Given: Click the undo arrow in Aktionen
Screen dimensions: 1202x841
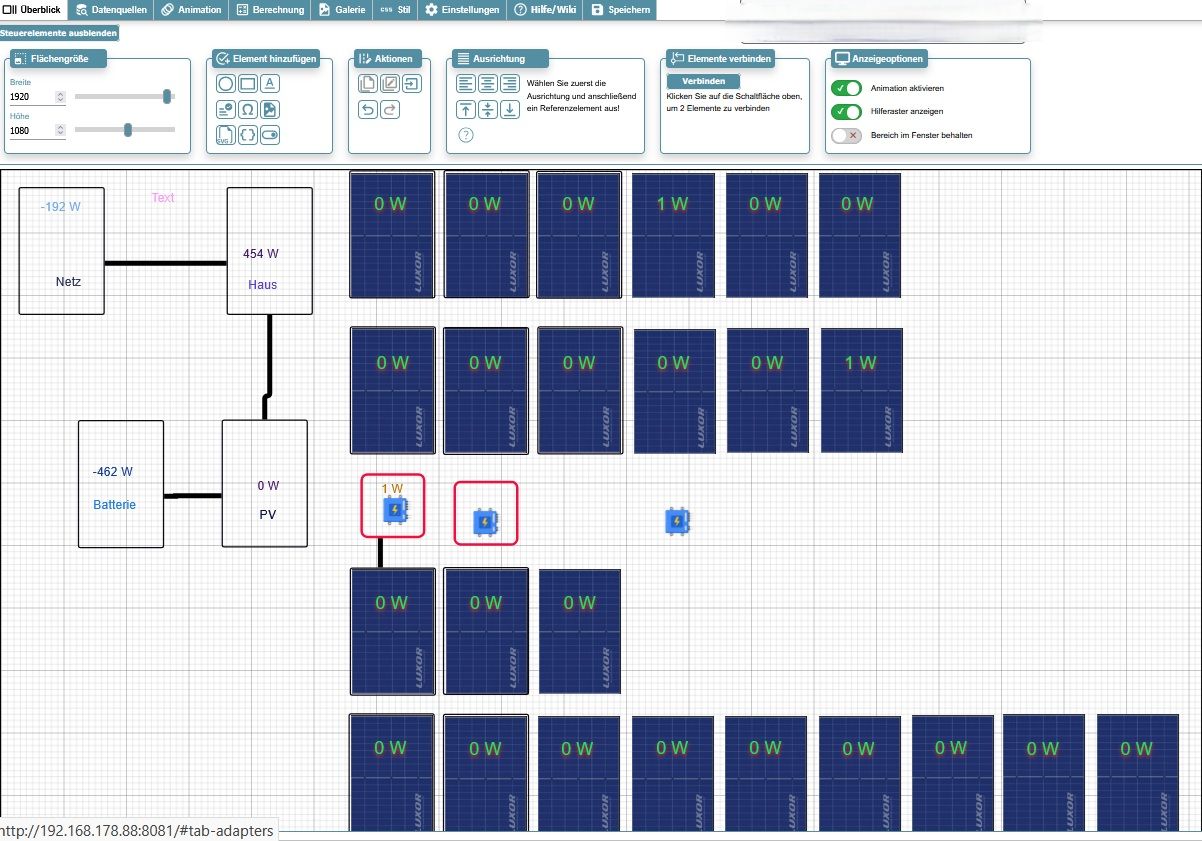Looking at the screenshot, I should [368, 110].
